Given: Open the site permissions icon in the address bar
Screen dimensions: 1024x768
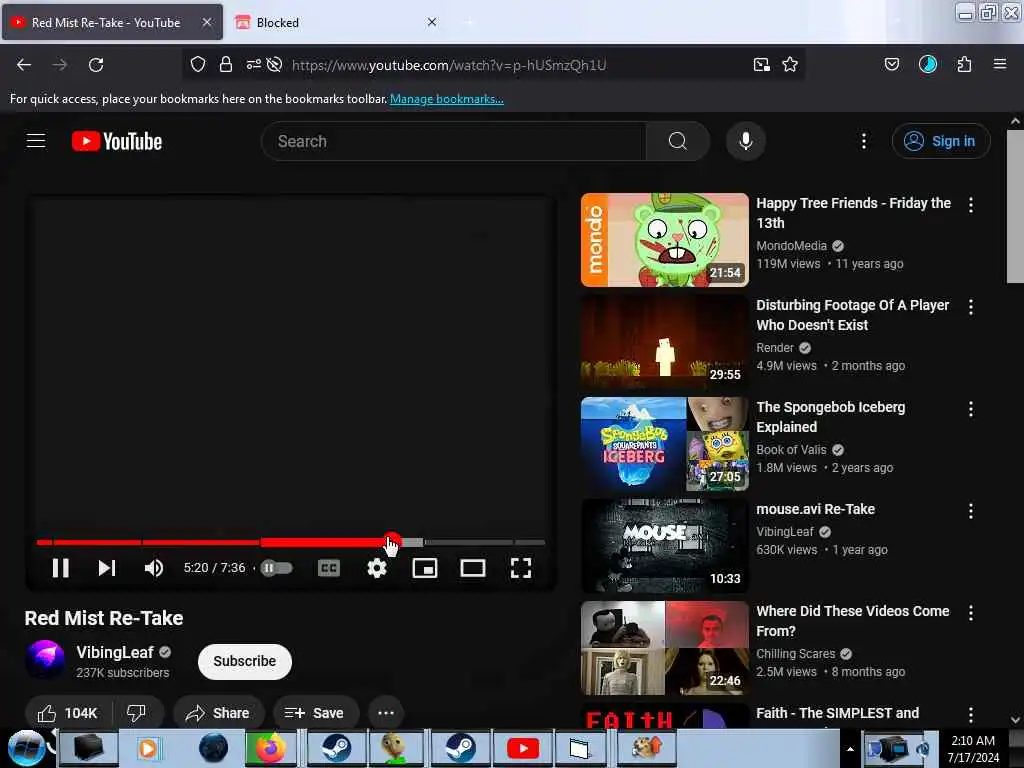Looking at the screenshot, I should click(253, 64).
